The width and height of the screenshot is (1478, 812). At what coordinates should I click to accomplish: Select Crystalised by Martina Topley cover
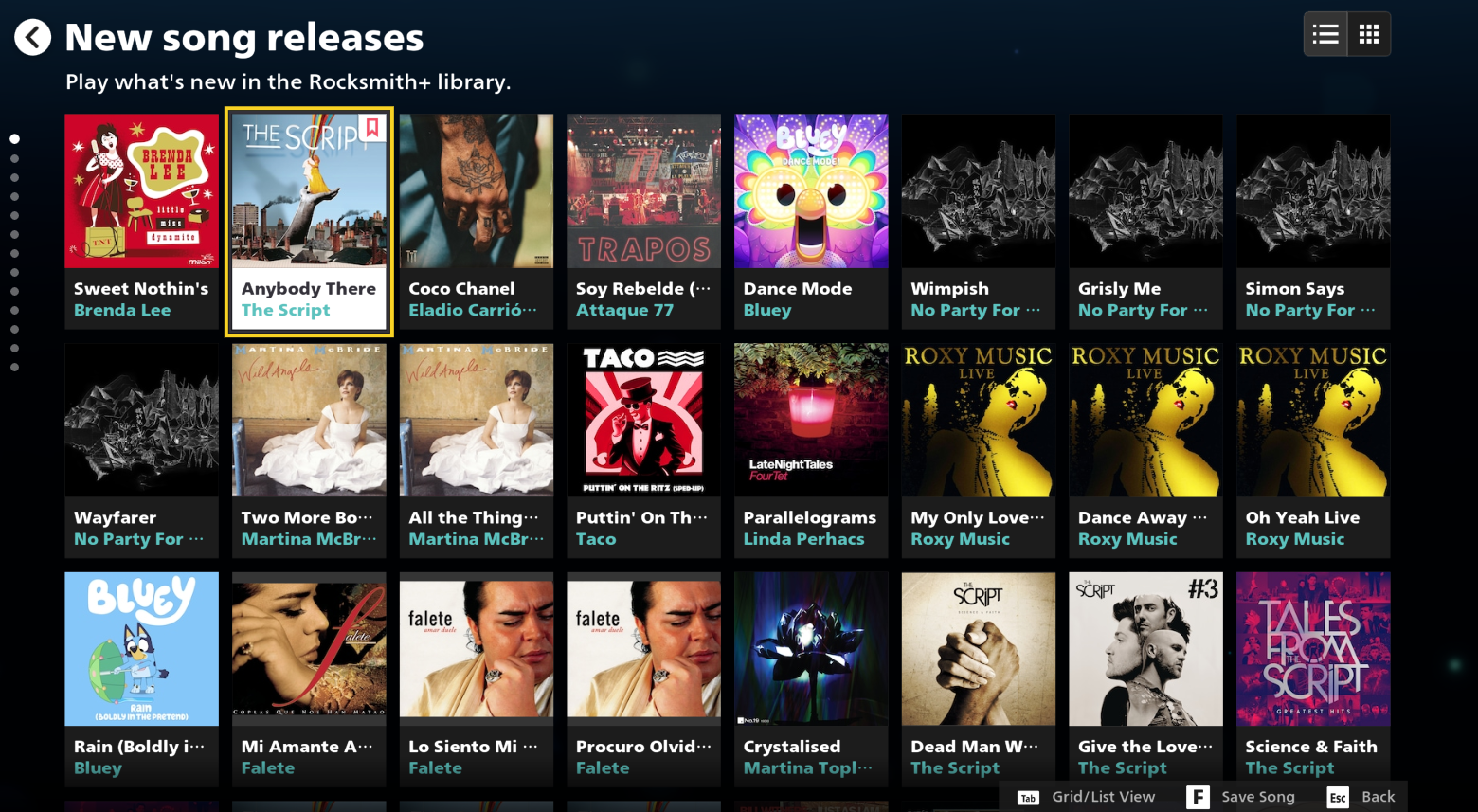(x=811, y=649)
